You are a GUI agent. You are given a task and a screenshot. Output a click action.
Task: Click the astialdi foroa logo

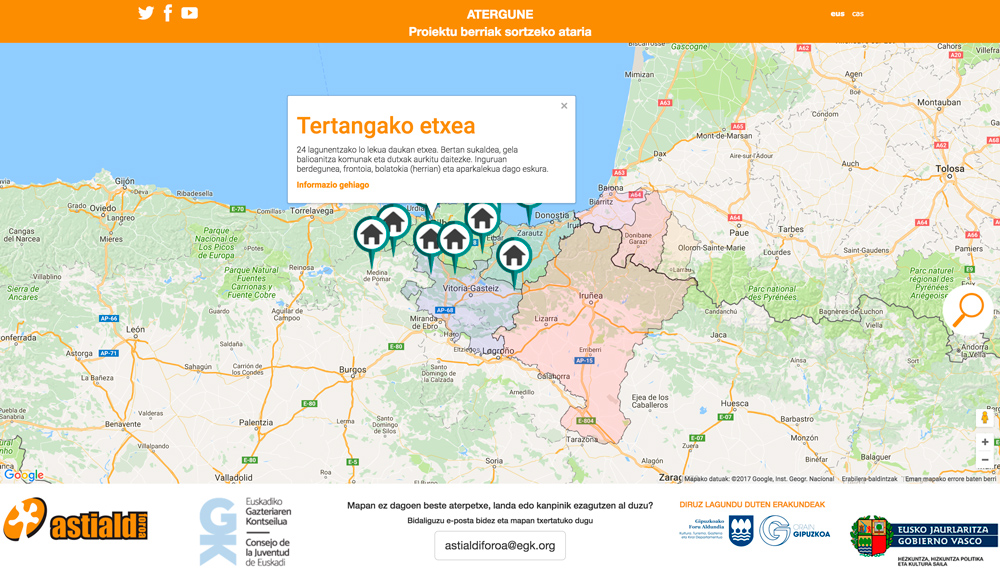(75, 520)
